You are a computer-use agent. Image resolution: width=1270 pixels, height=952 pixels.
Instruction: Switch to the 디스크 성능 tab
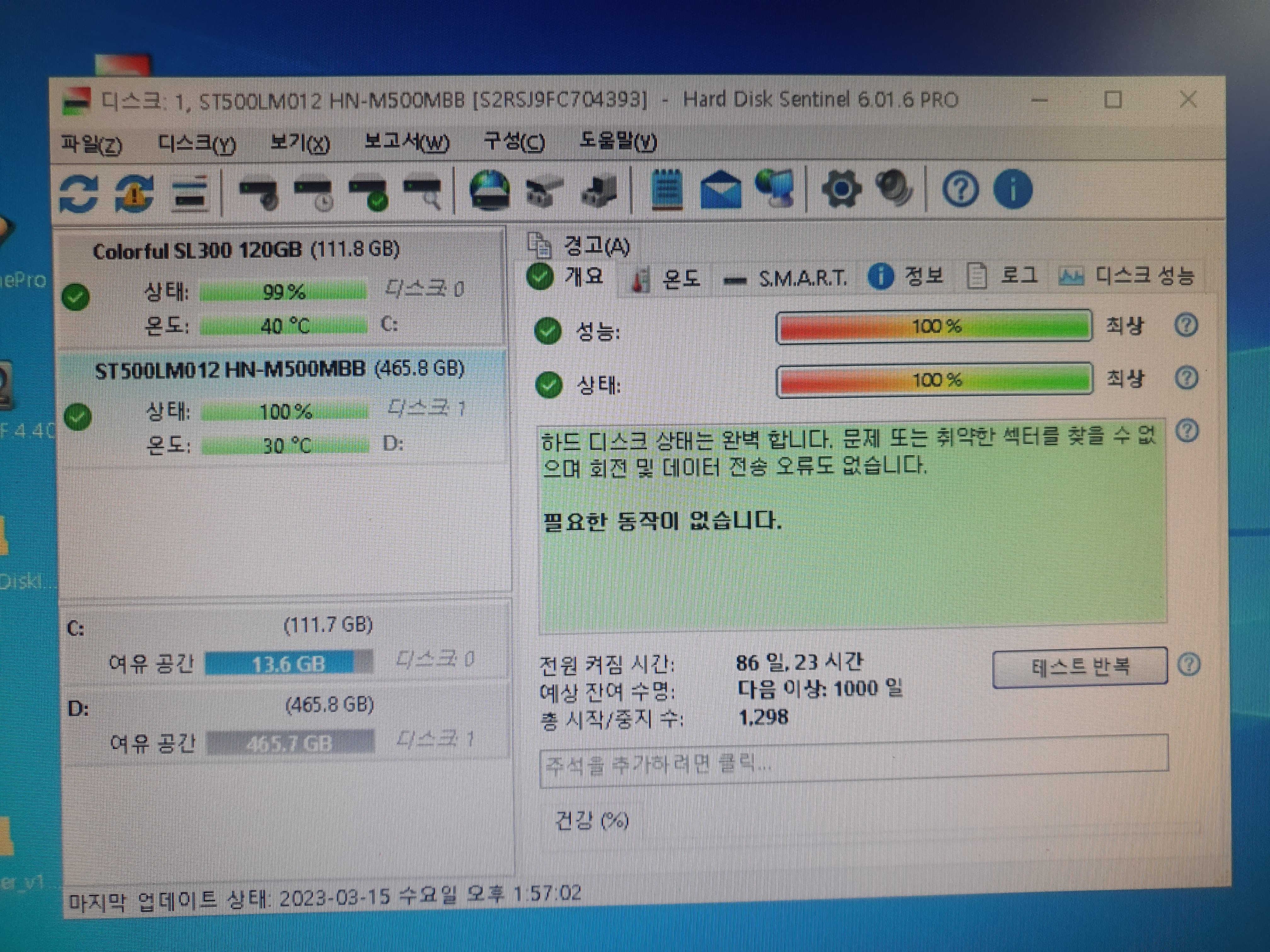(1127, 276)
